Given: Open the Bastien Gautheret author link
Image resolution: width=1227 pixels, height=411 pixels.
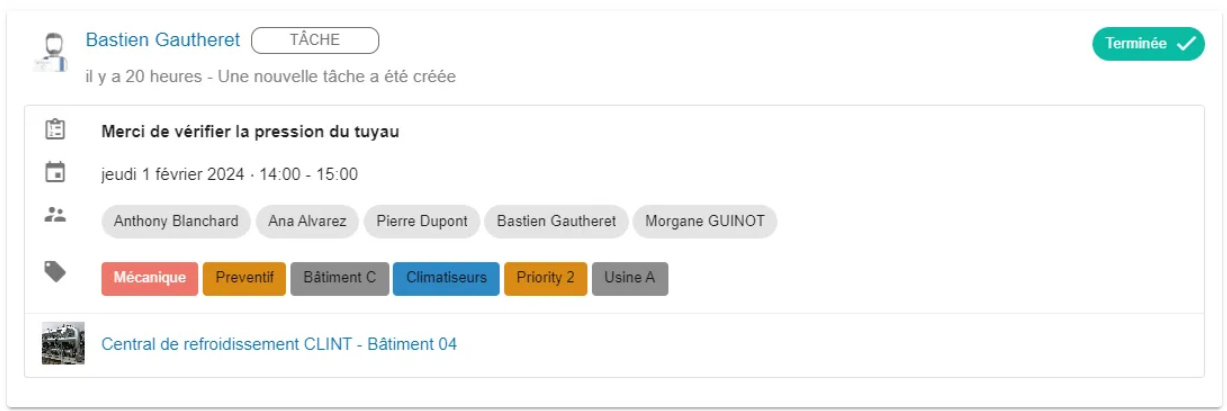Looking at the screenshot, I should coord(163,40).
